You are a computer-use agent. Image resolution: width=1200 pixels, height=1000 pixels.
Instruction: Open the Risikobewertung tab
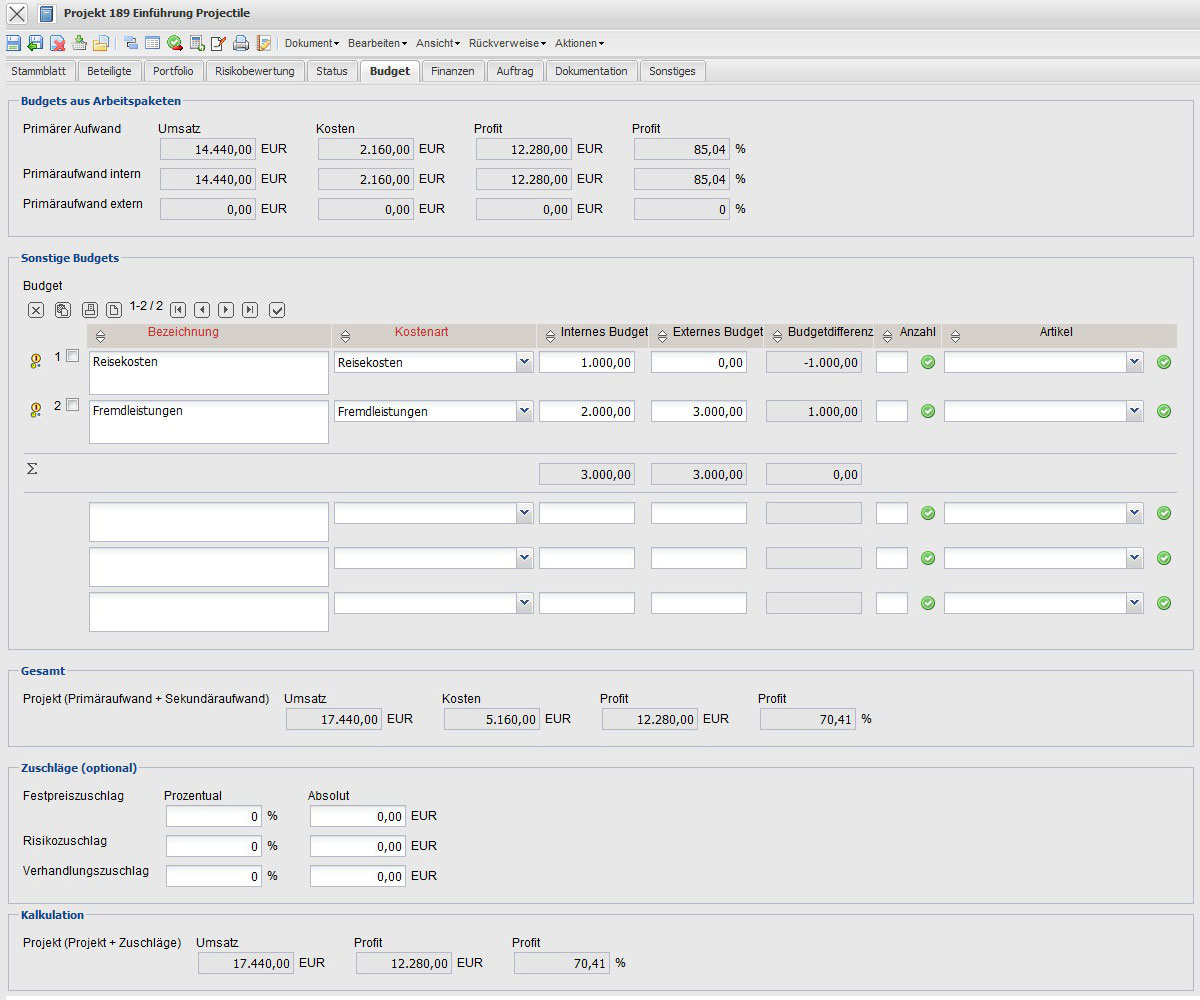click(x=255, y=71)
